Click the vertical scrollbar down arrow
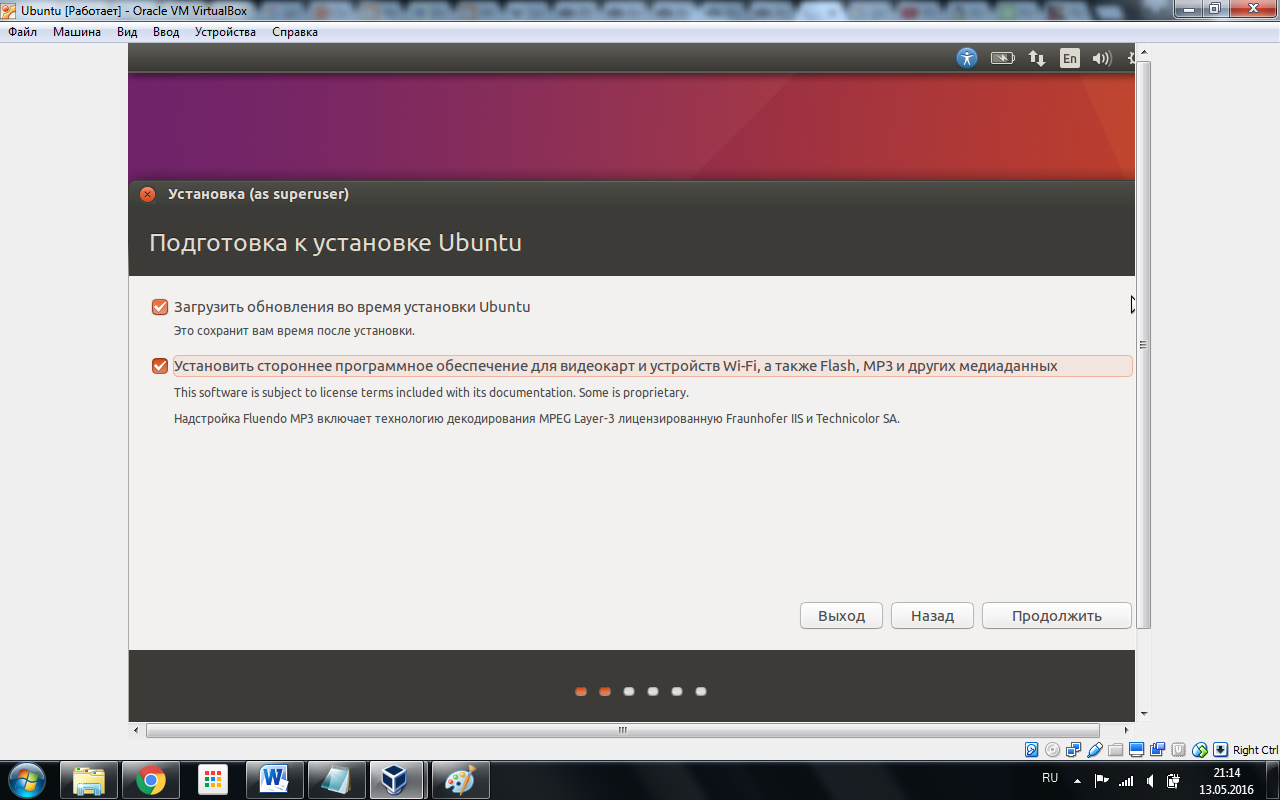The height and width of the screenshot is (800, 1282). [x=1143, y=714]
